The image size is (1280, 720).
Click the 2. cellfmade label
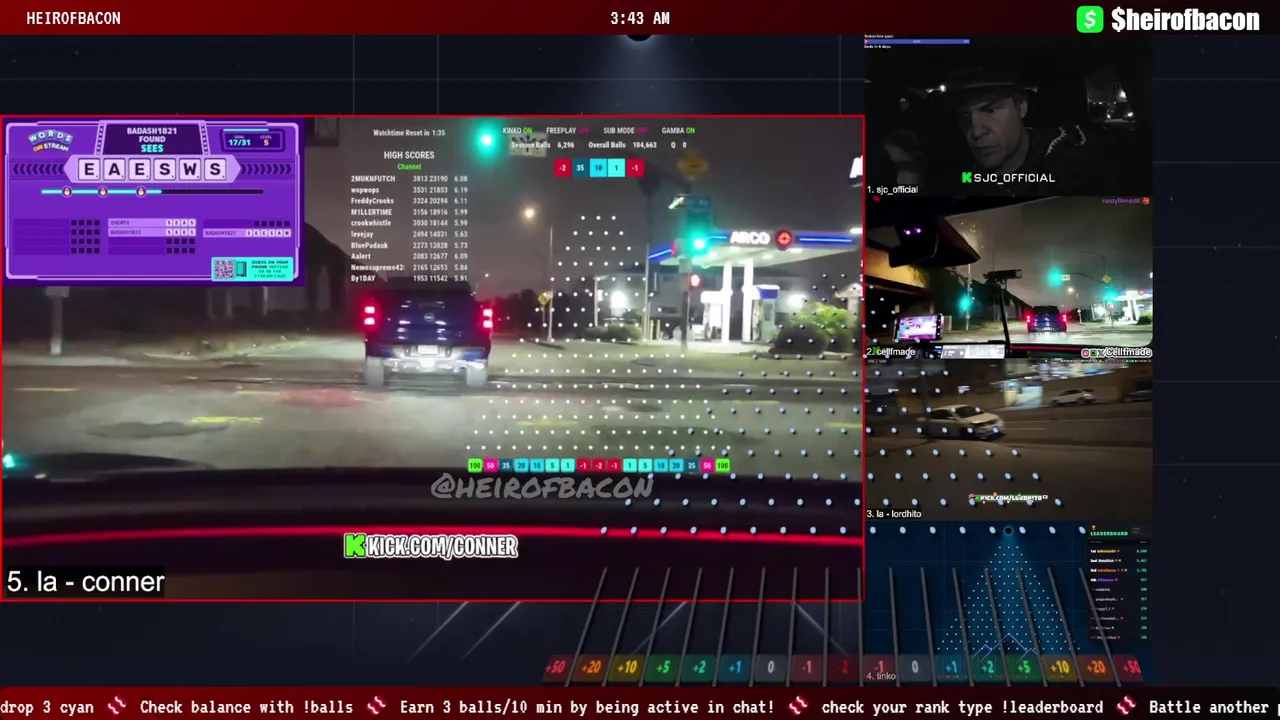[x=891, y=352]
